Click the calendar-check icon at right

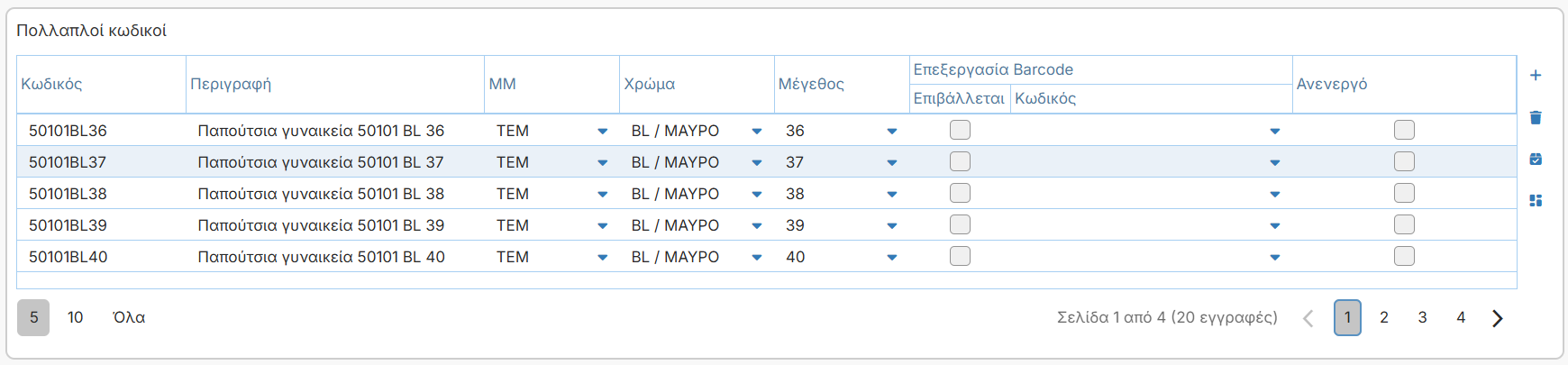point(1536,159)
